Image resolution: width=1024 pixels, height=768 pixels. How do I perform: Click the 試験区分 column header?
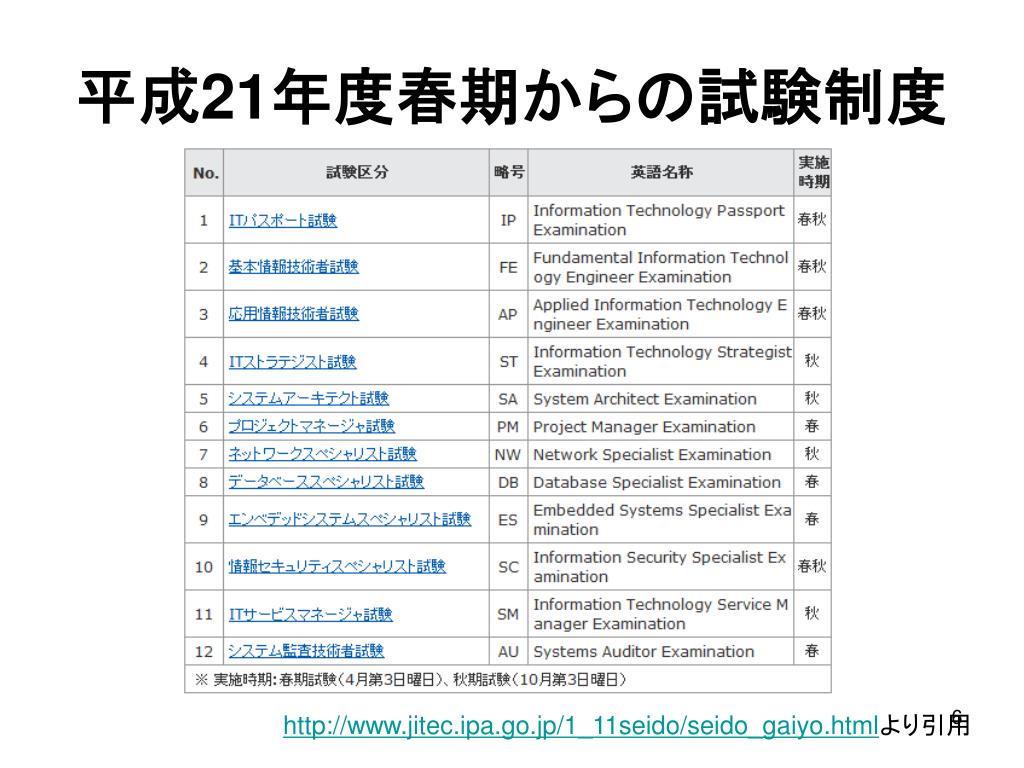(x=357, y=173)
